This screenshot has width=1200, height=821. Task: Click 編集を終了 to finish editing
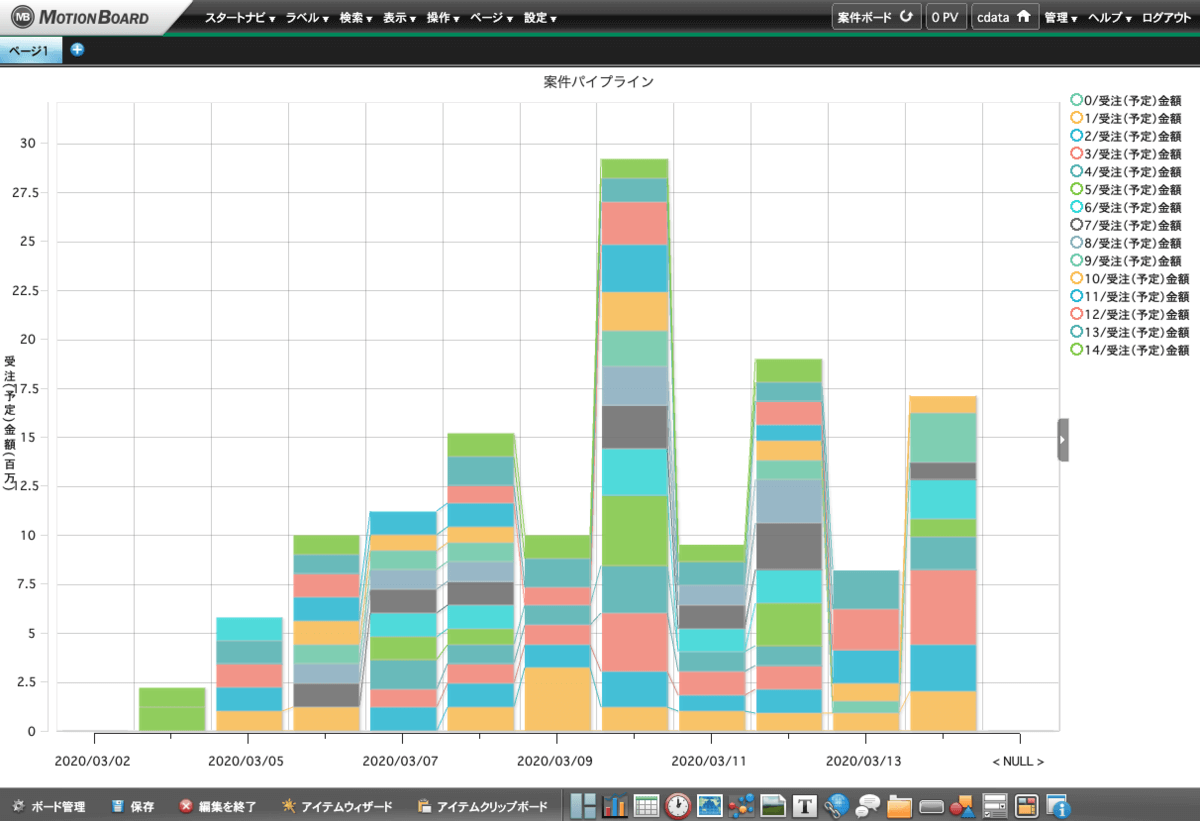point(218,806)
